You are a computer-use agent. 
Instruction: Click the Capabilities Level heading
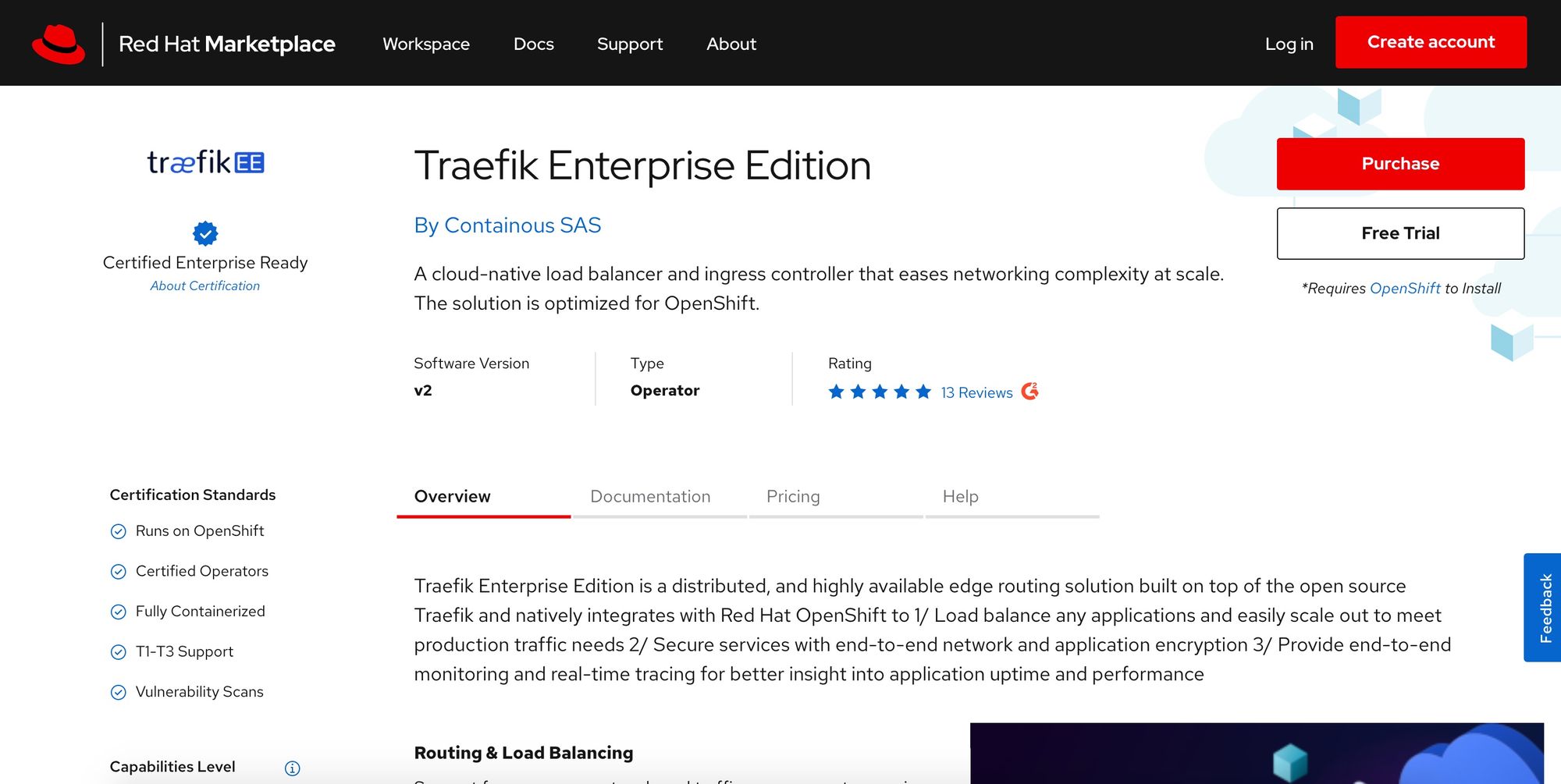[x=172, y=767]
